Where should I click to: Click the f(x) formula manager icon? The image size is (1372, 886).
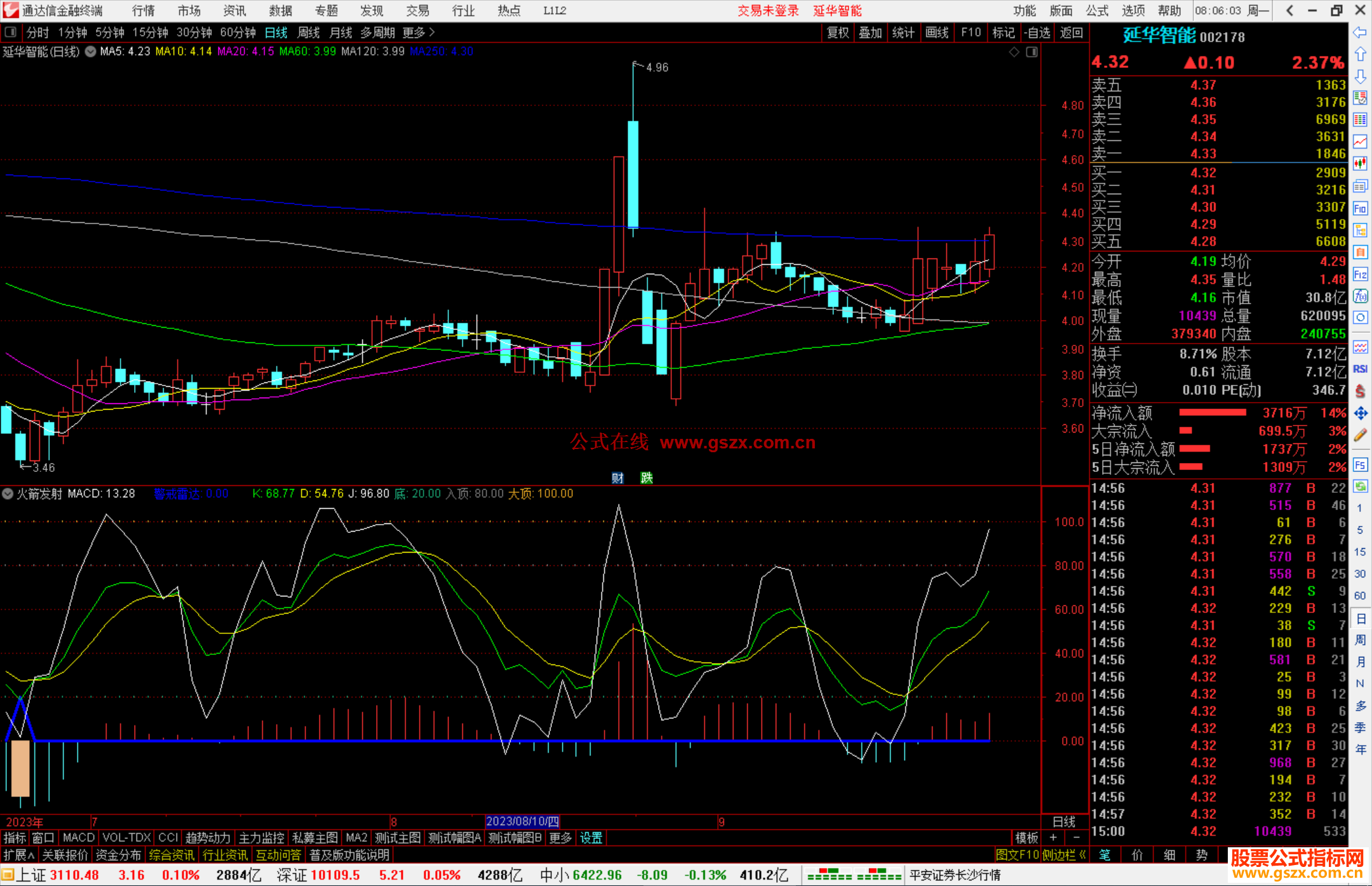coord(1360,297)
